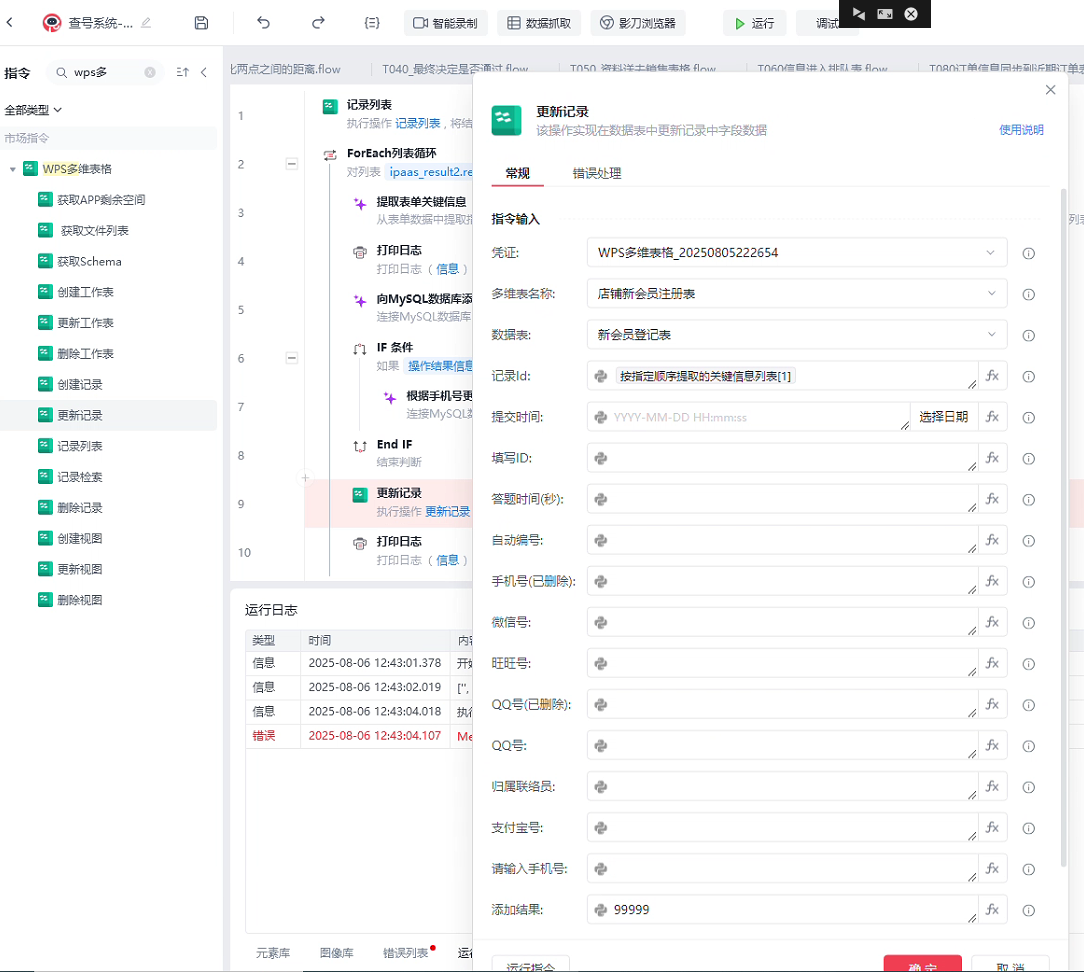Screen dimensions: 1084x972
Task: Start 智能录制 recording
Action: tap(445, 23)
